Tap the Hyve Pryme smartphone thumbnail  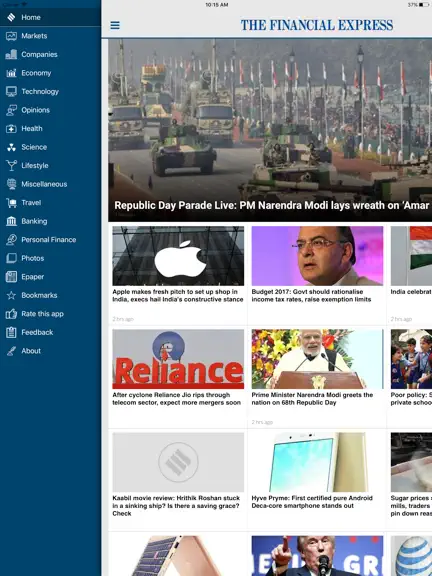coord(317,462)
